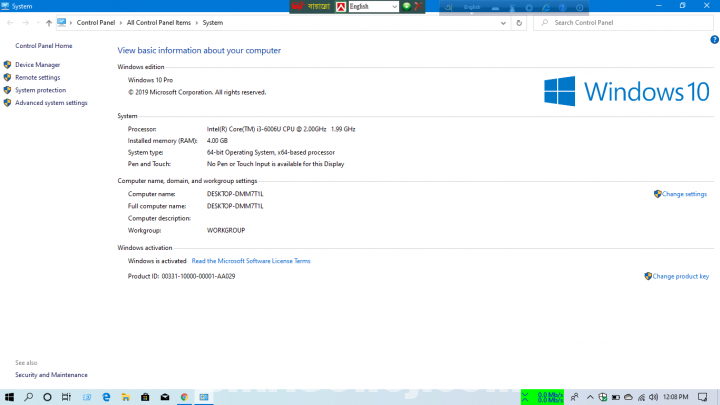
Task: Expand chevron after All Control Panel Items
Action: (197, 22)
